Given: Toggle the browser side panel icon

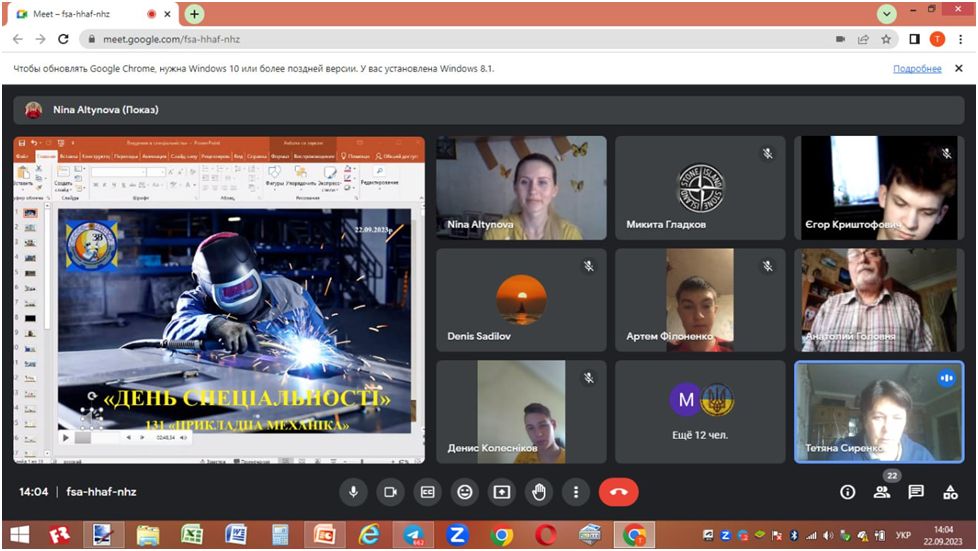Looking at the screenshot, I should pyautogui.click(x=914, y=39).
